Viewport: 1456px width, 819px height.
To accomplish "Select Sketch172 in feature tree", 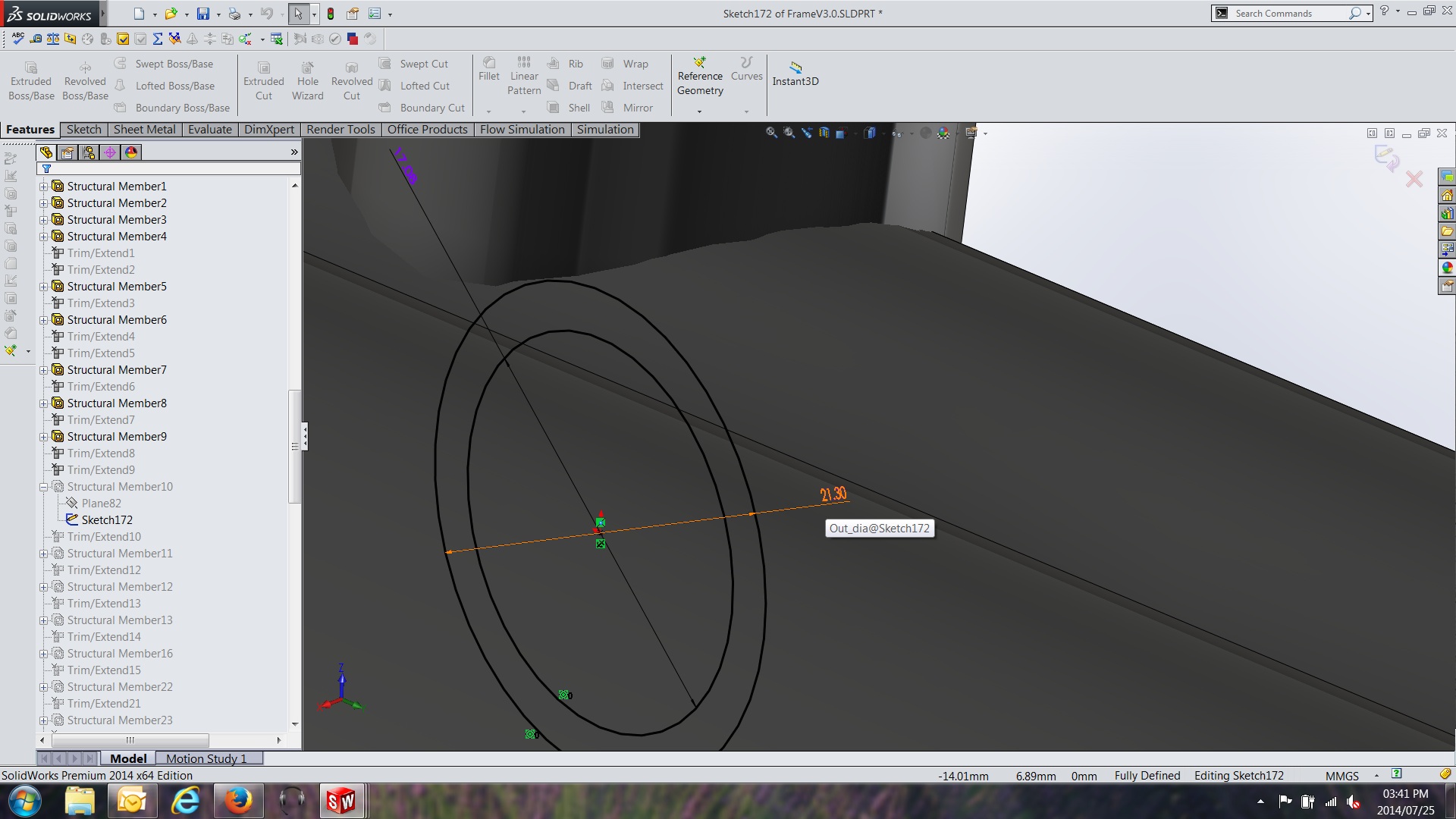I will click(x=106, y=520).
